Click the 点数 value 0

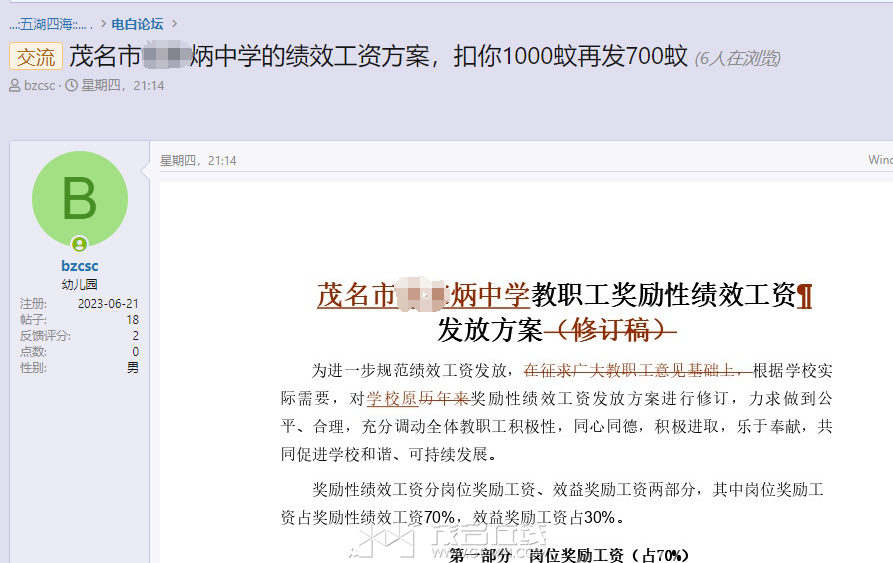136,351
